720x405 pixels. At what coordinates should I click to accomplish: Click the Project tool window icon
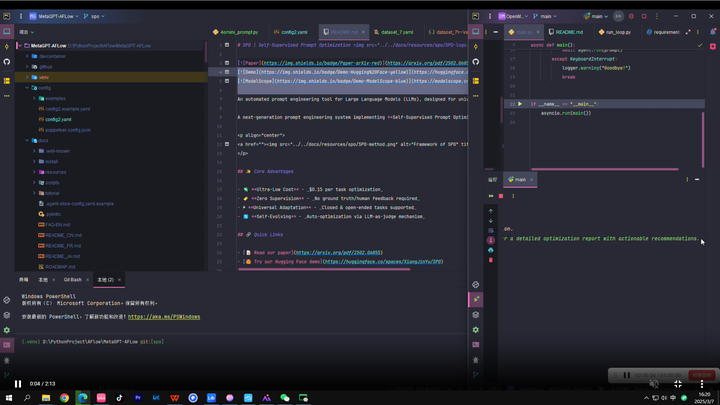click(x=7, y=32)
